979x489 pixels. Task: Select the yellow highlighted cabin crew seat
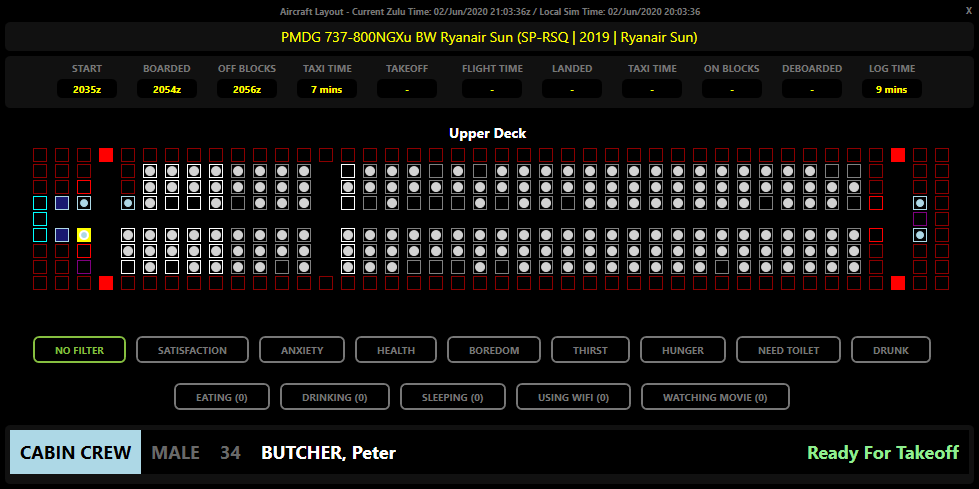click(x=84, y=235)
